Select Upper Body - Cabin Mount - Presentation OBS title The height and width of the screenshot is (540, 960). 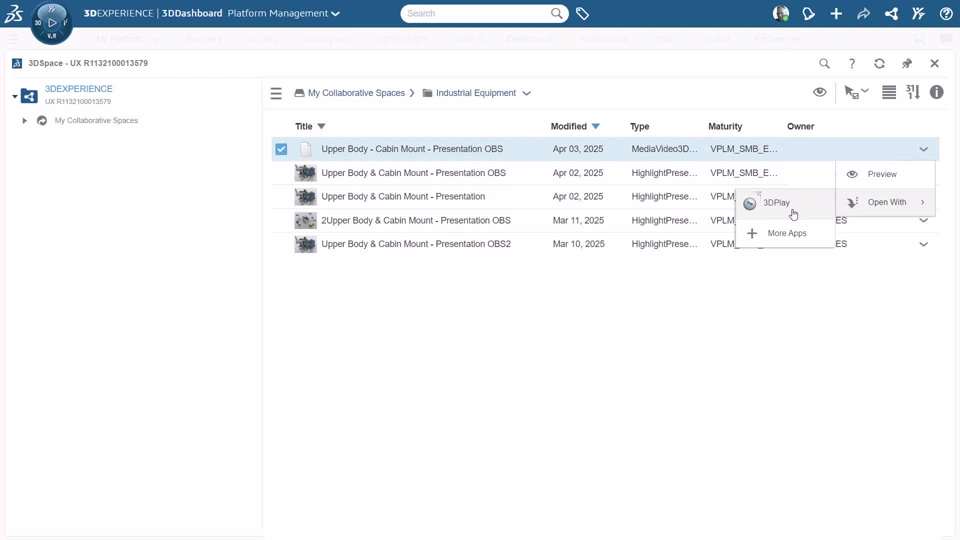click(412, 149)
